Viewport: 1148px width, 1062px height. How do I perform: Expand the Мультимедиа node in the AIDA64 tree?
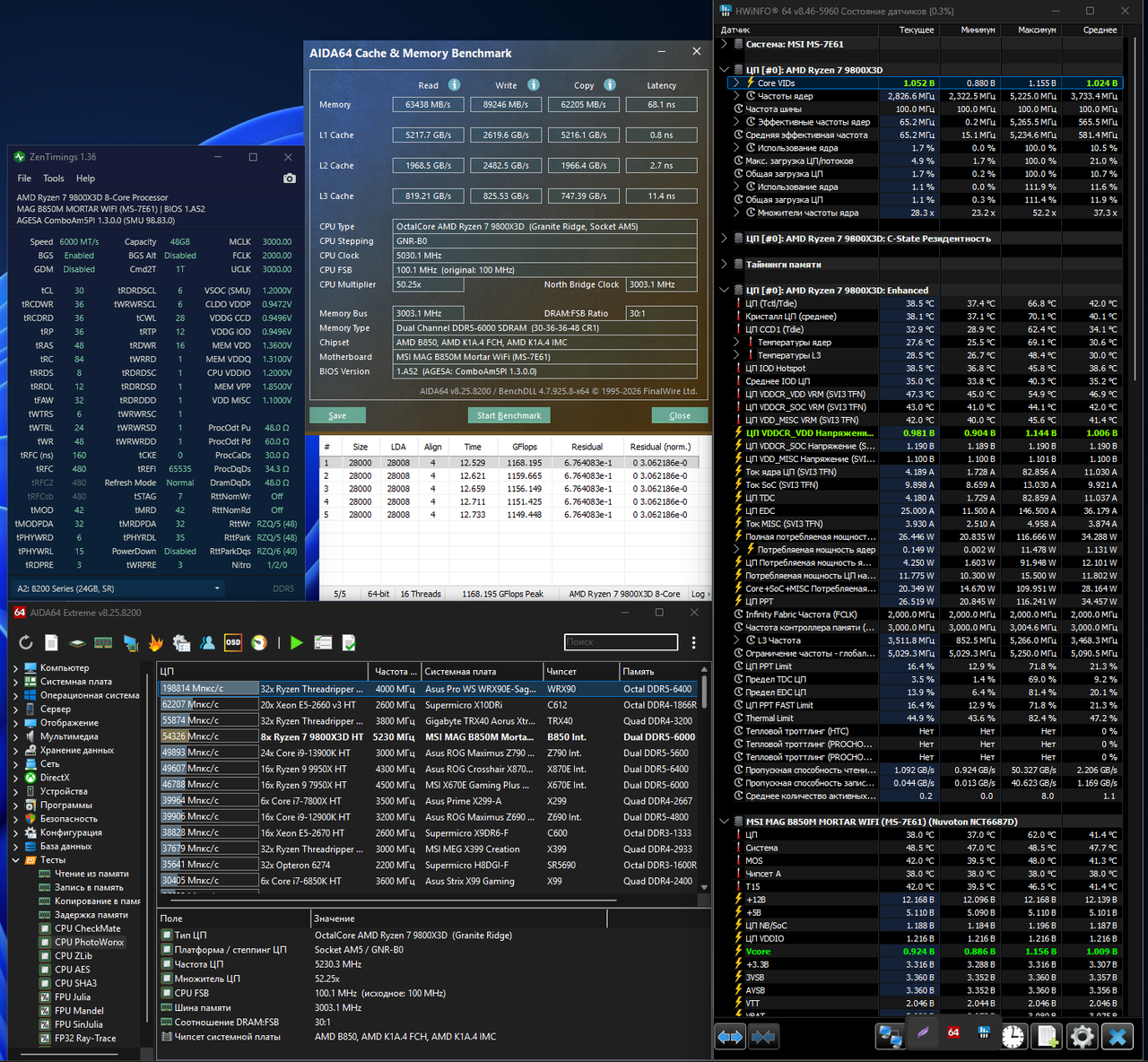(x=15, y=736)
